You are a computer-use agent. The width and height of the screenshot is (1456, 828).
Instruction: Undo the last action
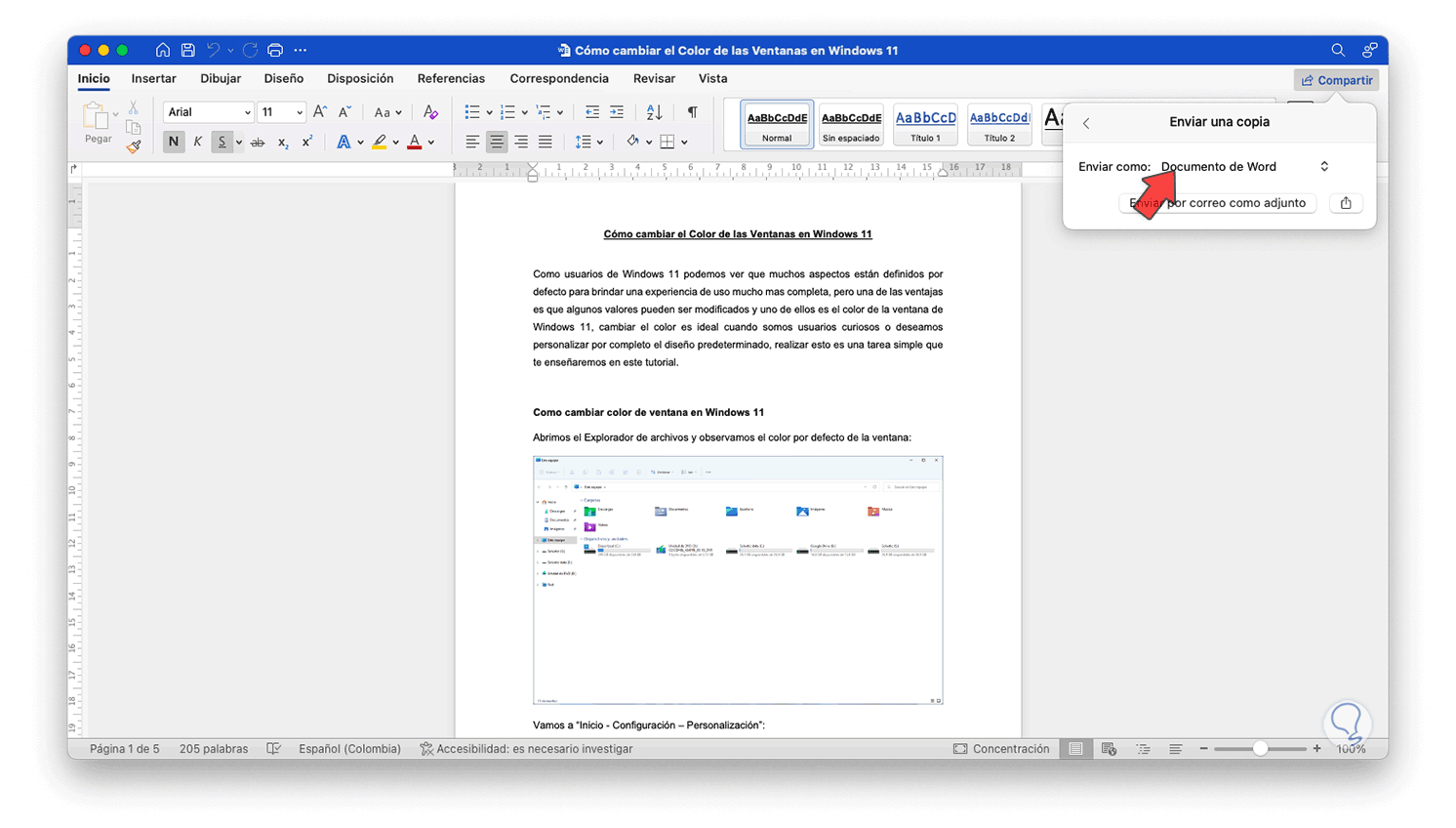(x=214, y=50)
